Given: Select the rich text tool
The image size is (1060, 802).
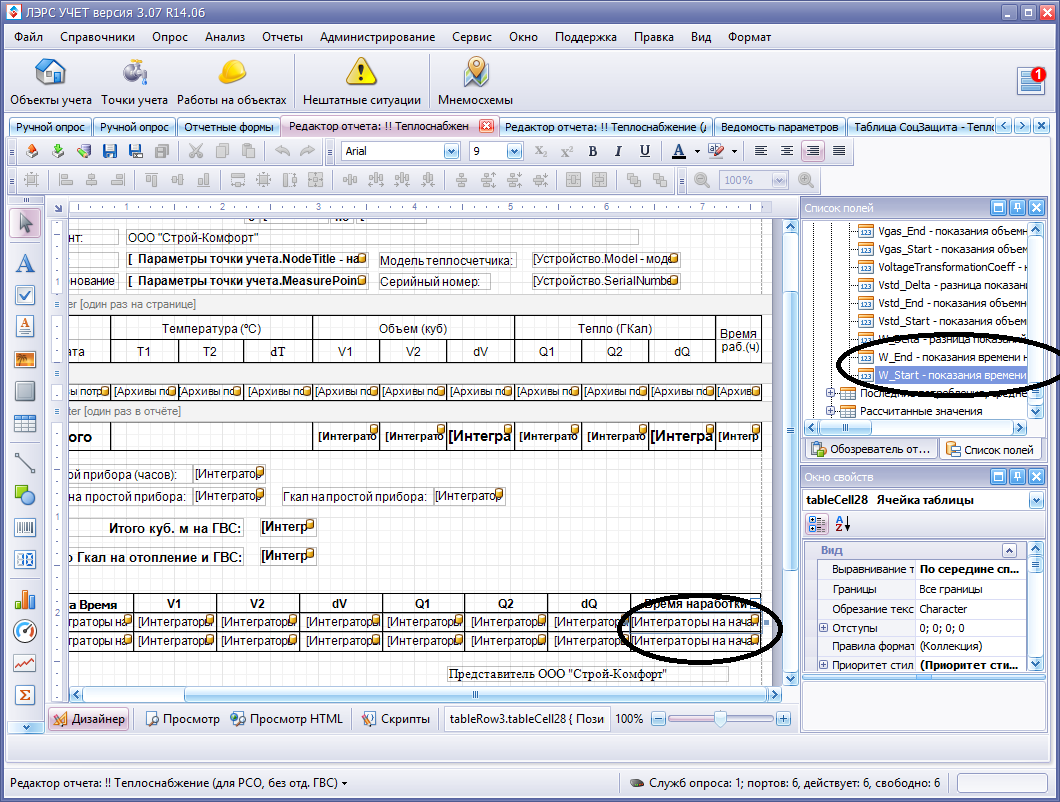Looking at the screenshot, I should pos(25,327).
